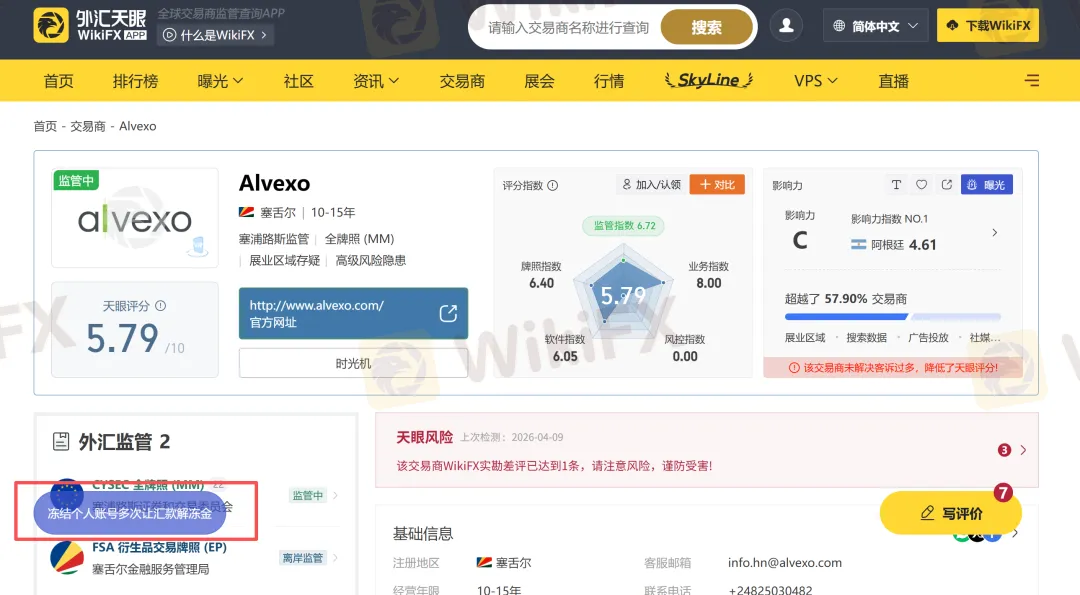Click the 写评价 write review button
This screenshot has width=1080, height=595.
tap(951, 513)
